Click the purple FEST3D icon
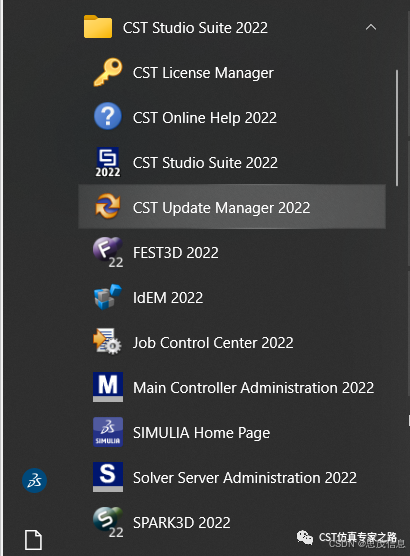The height and width of the screenshot is (556, 410). [108, 252]
